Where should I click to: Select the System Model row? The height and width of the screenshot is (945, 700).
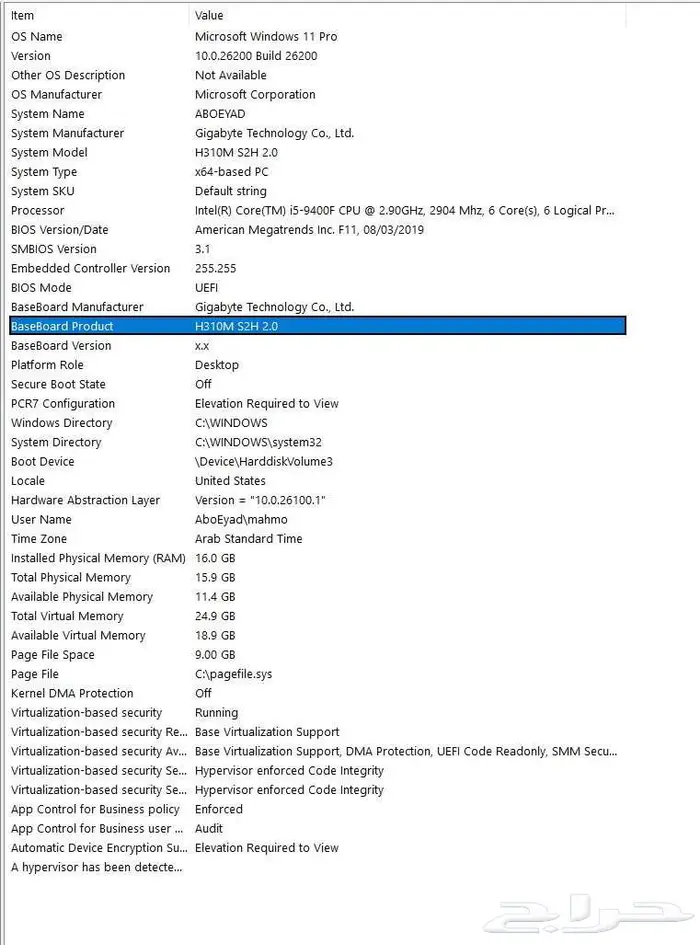click(x=318, y=152)
